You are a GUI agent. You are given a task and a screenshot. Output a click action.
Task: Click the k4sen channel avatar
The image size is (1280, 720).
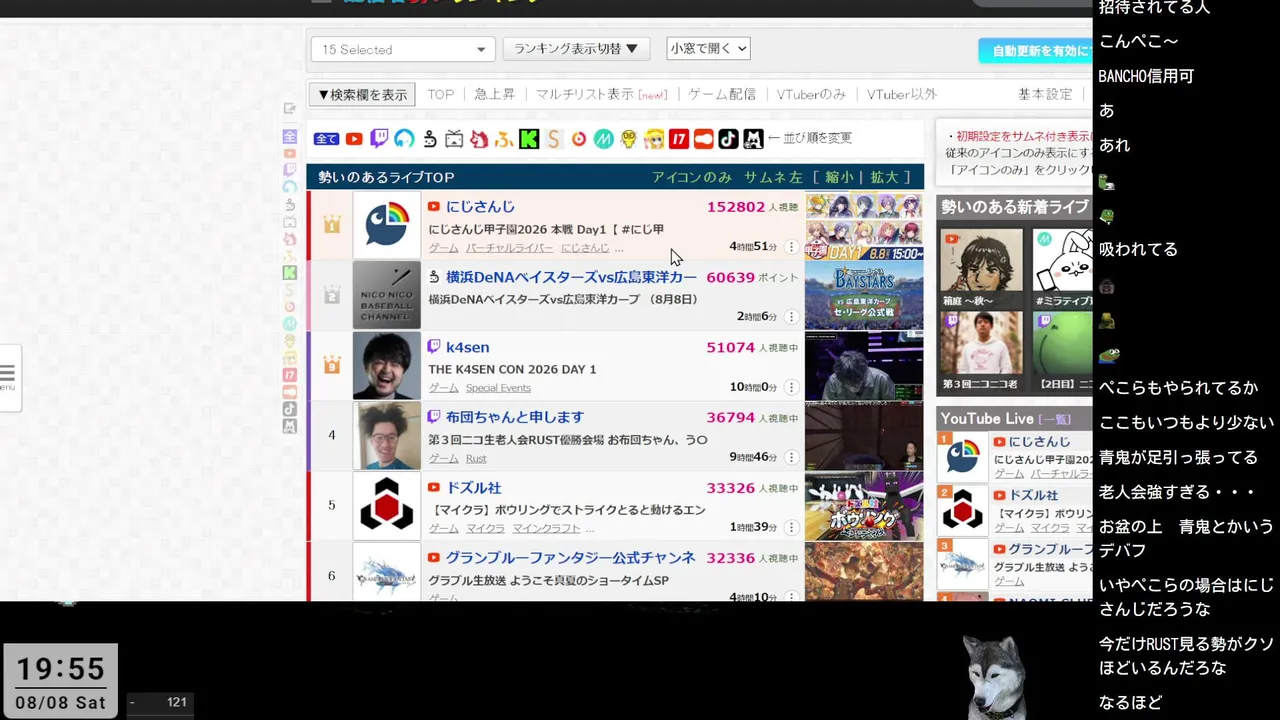click(x=386, y=365)
